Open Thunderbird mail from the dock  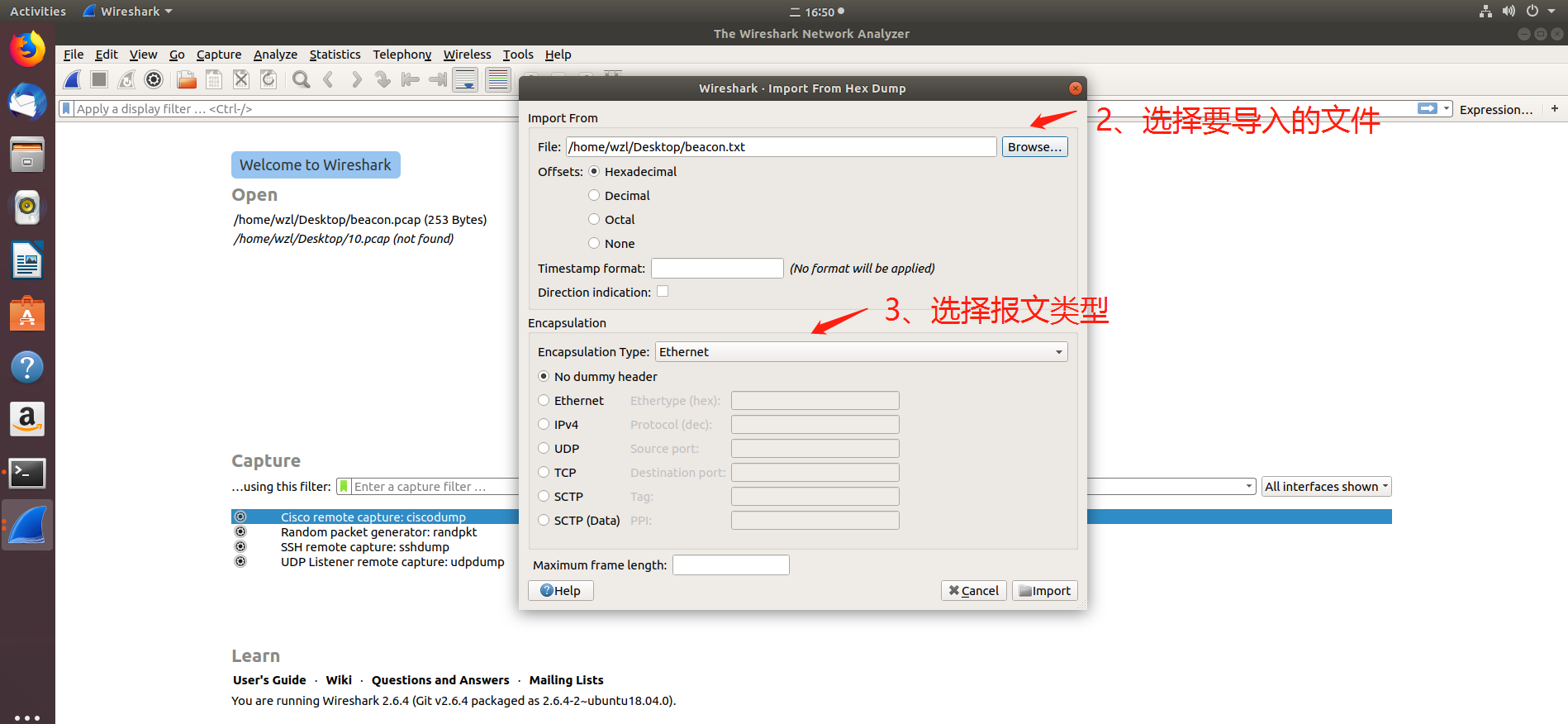[x=27, y=102]
